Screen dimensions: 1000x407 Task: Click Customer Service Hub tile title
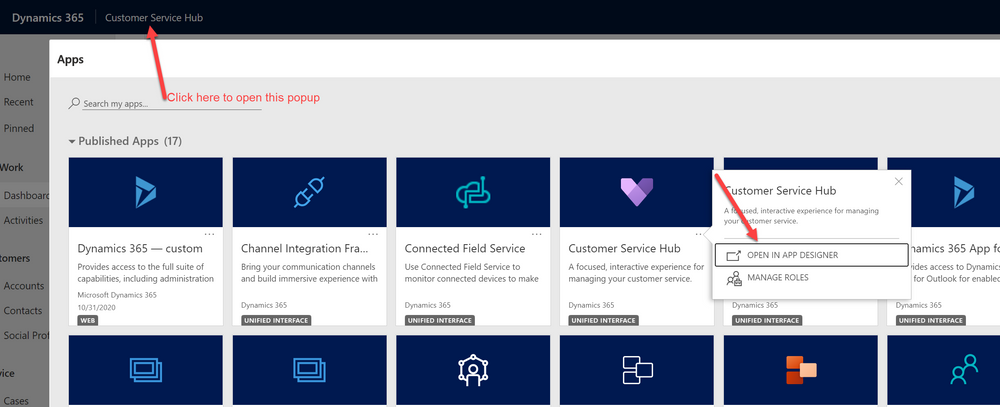pos(624,248)
